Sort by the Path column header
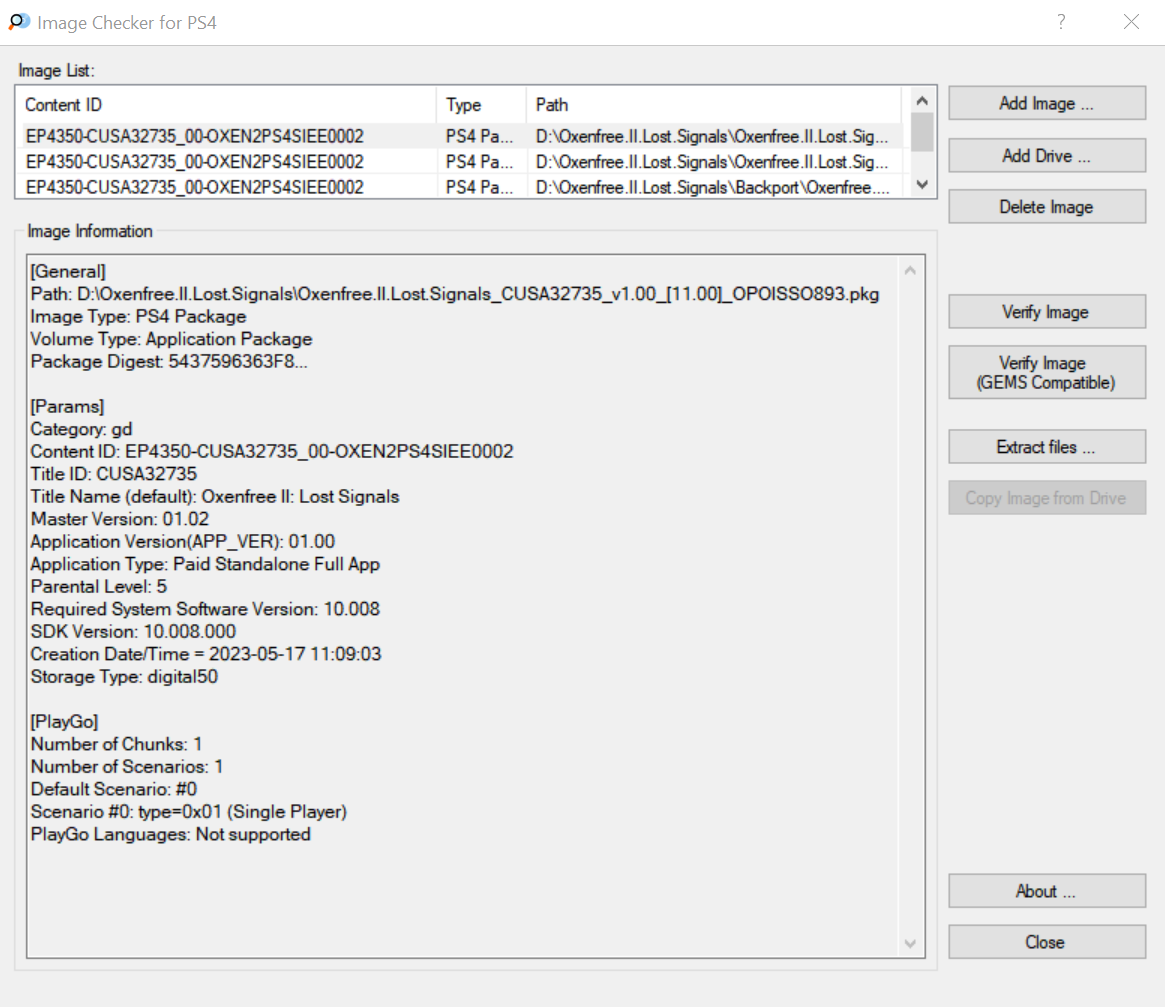The width and height of the screenshot is (1165, 1007). (714, 105)
